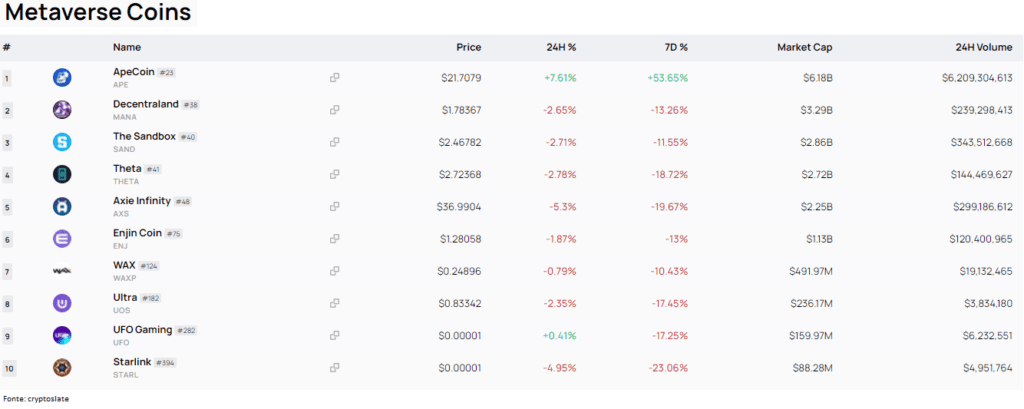Viewport: 1024px width, 409px height.
Task: Open the UFO Gaming coin link
Action: [142, 329]
